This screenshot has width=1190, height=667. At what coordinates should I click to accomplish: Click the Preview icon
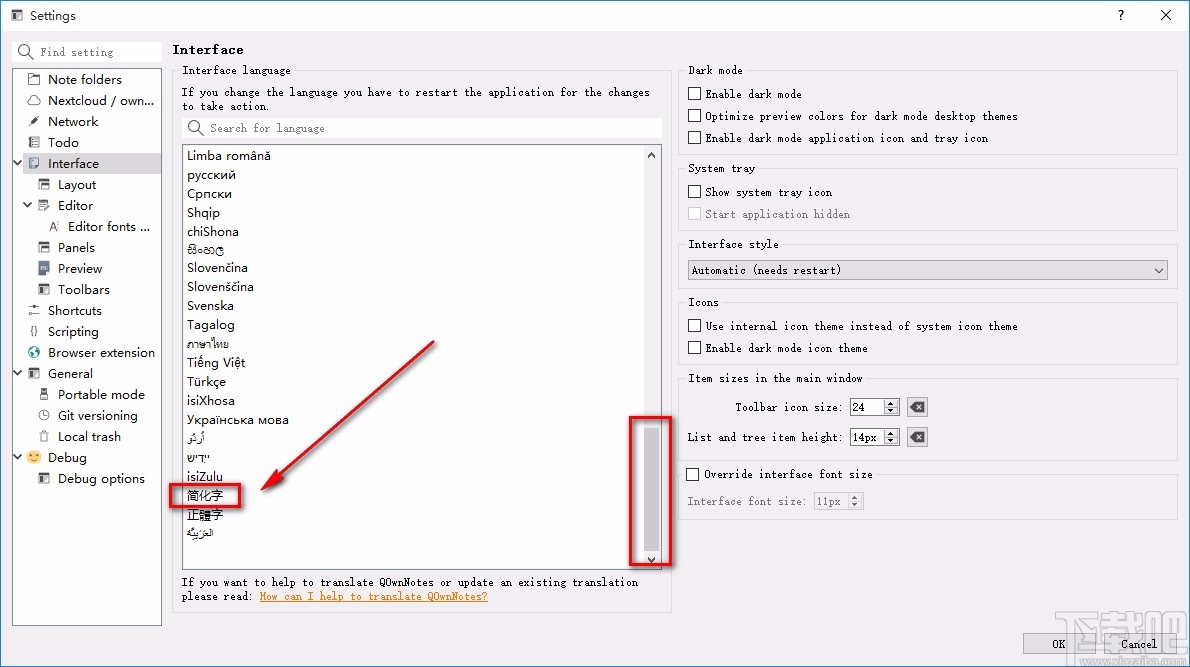pyautogui.click(x=44, y=269)
